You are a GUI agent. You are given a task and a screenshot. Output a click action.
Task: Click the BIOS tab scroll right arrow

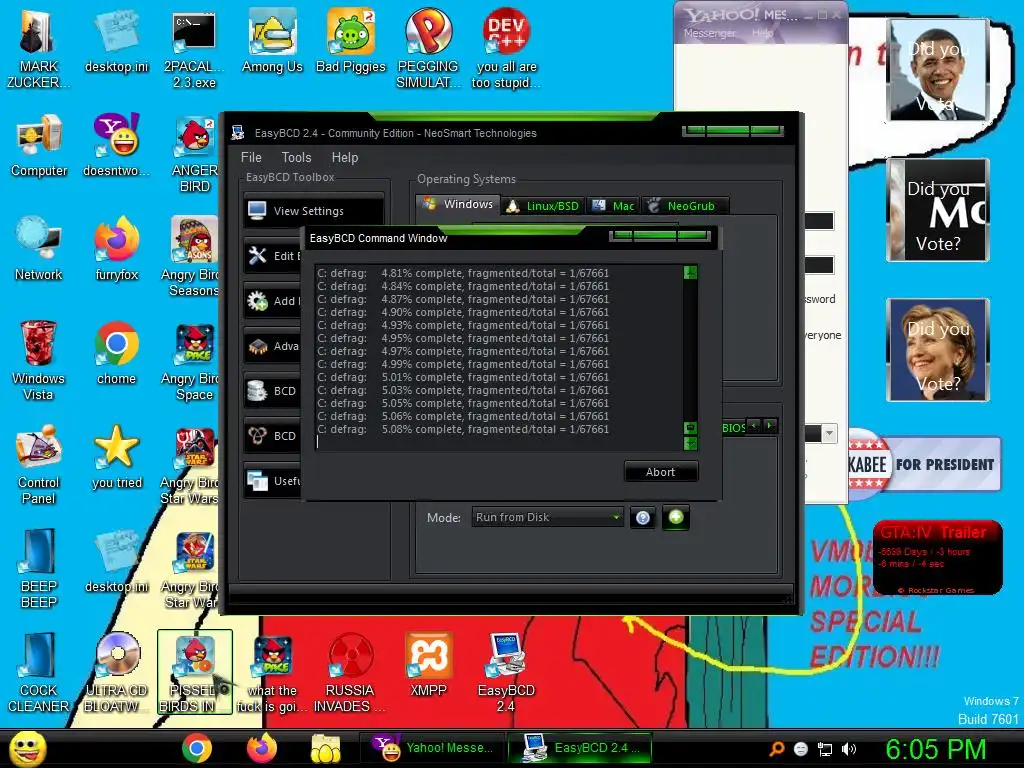click(770, 426)
